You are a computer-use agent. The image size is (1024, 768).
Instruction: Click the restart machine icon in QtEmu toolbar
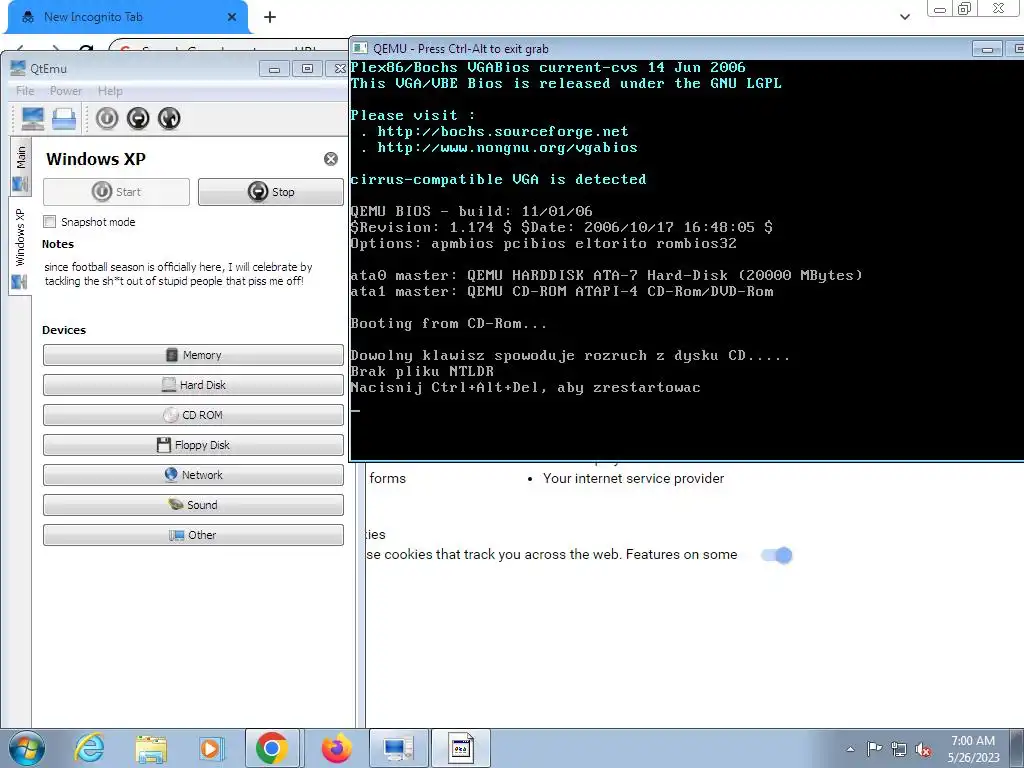click(x=169, y=118)
